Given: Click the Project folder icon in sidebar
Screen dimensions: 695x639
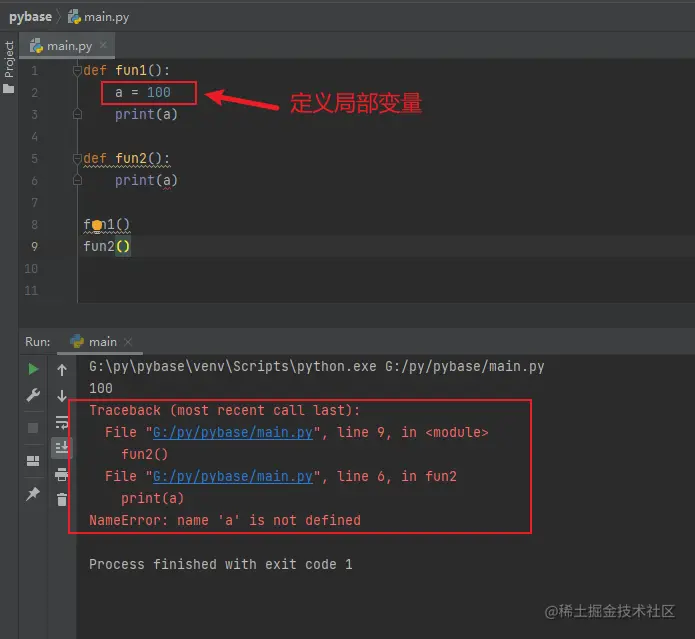Looking at the screenshot, I should pyautogui.click(x=8, y=89).
